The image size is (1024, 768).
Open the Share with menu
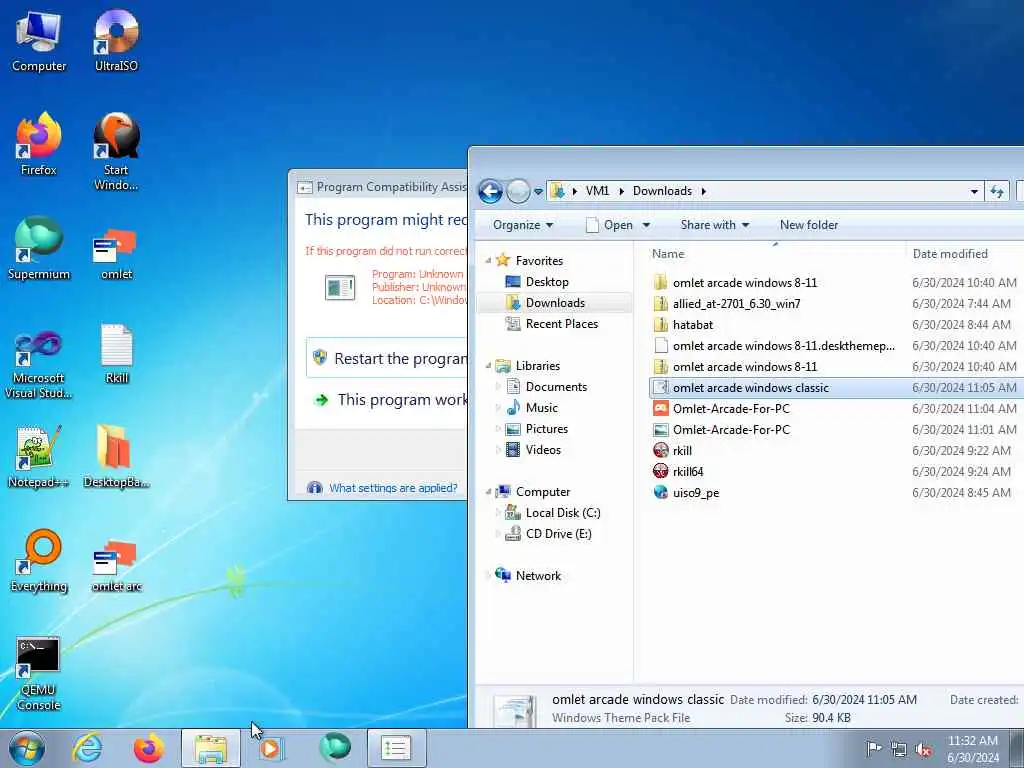(x=714, y=225)
